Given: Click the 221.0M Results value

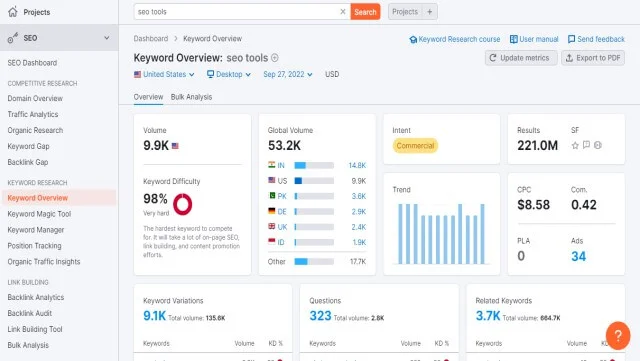Looking at the screenshot, I should (x=537, y=145).
